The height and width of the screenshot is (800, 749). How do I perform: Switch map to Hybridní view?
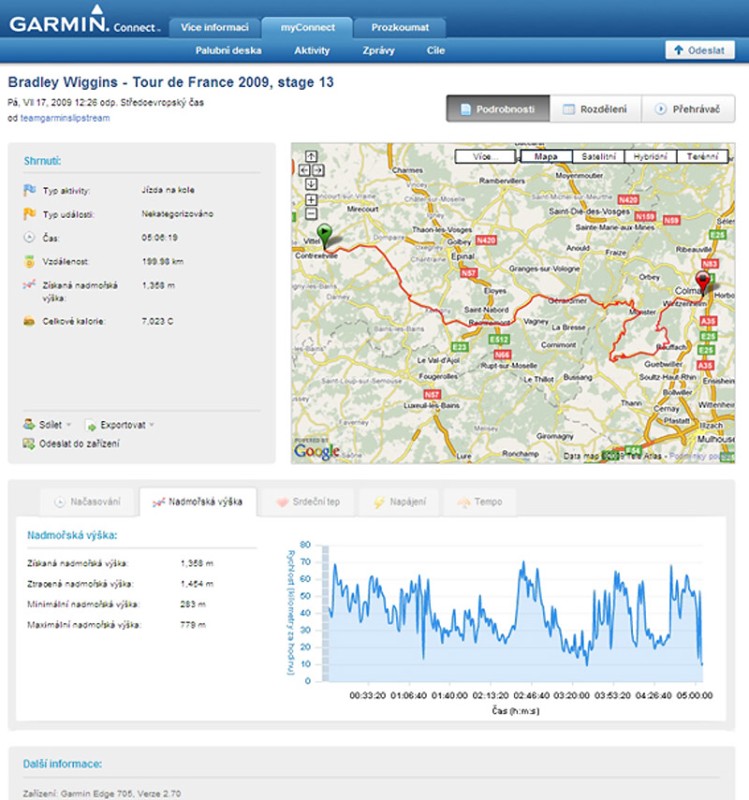(x=651, y=157)
